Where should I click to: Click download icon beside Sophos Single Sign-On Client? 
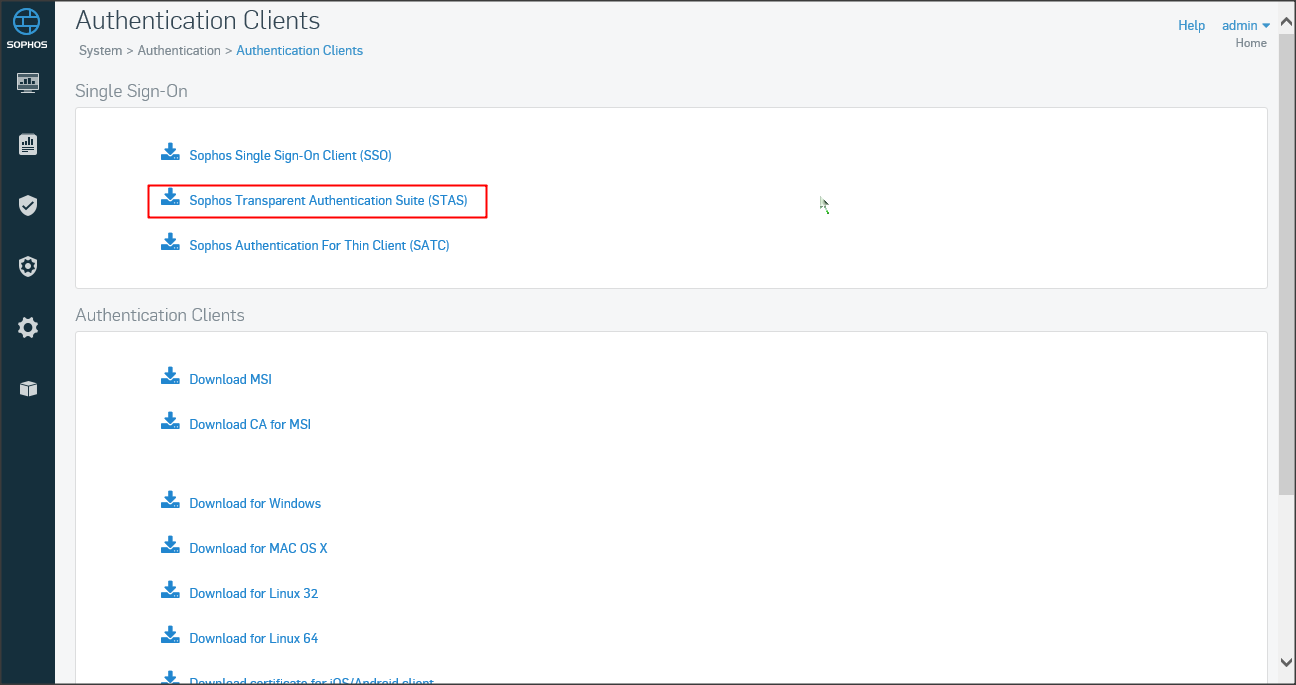170,152
